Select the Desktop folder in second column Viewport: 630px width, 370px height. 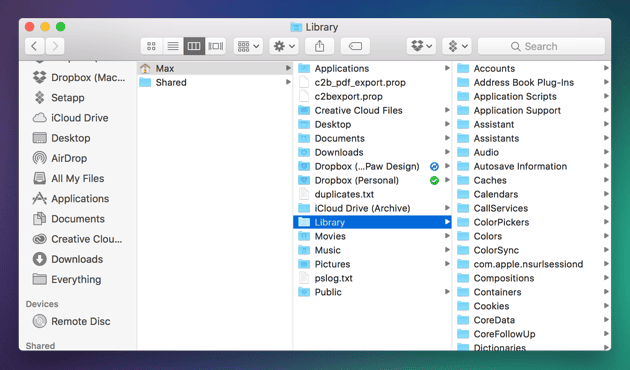(372, 125)
